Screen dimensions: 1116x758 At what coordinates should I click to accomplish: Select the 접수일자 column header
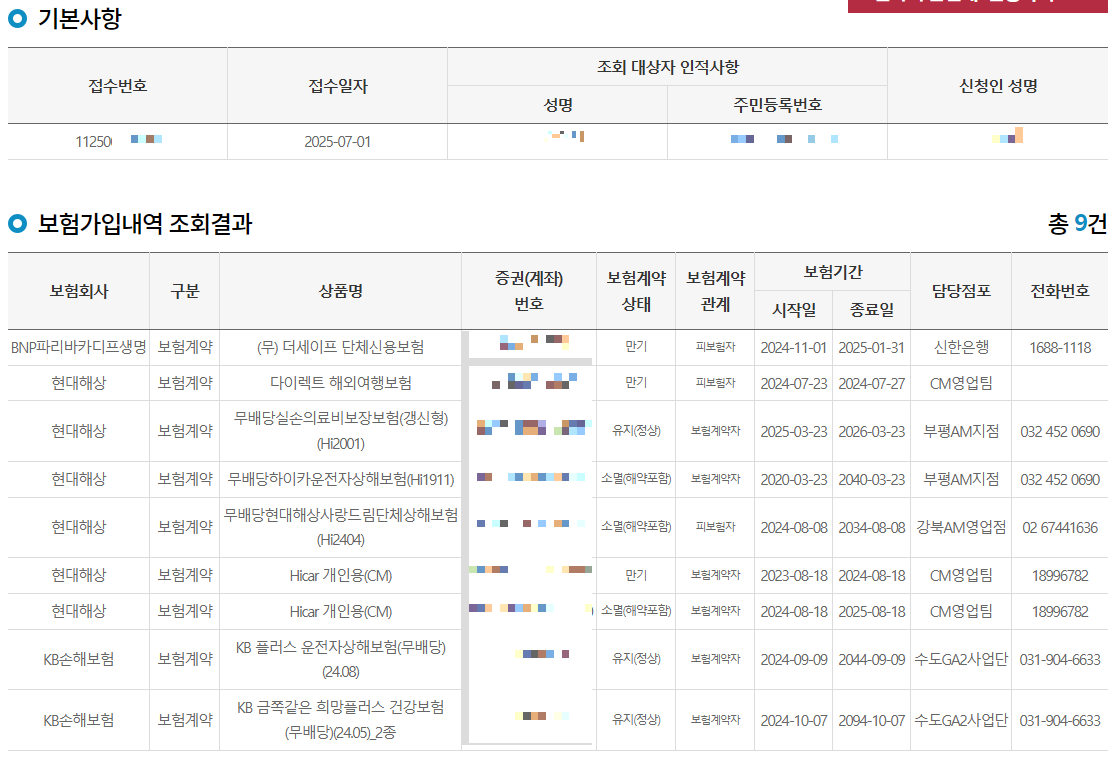[337, 86]
